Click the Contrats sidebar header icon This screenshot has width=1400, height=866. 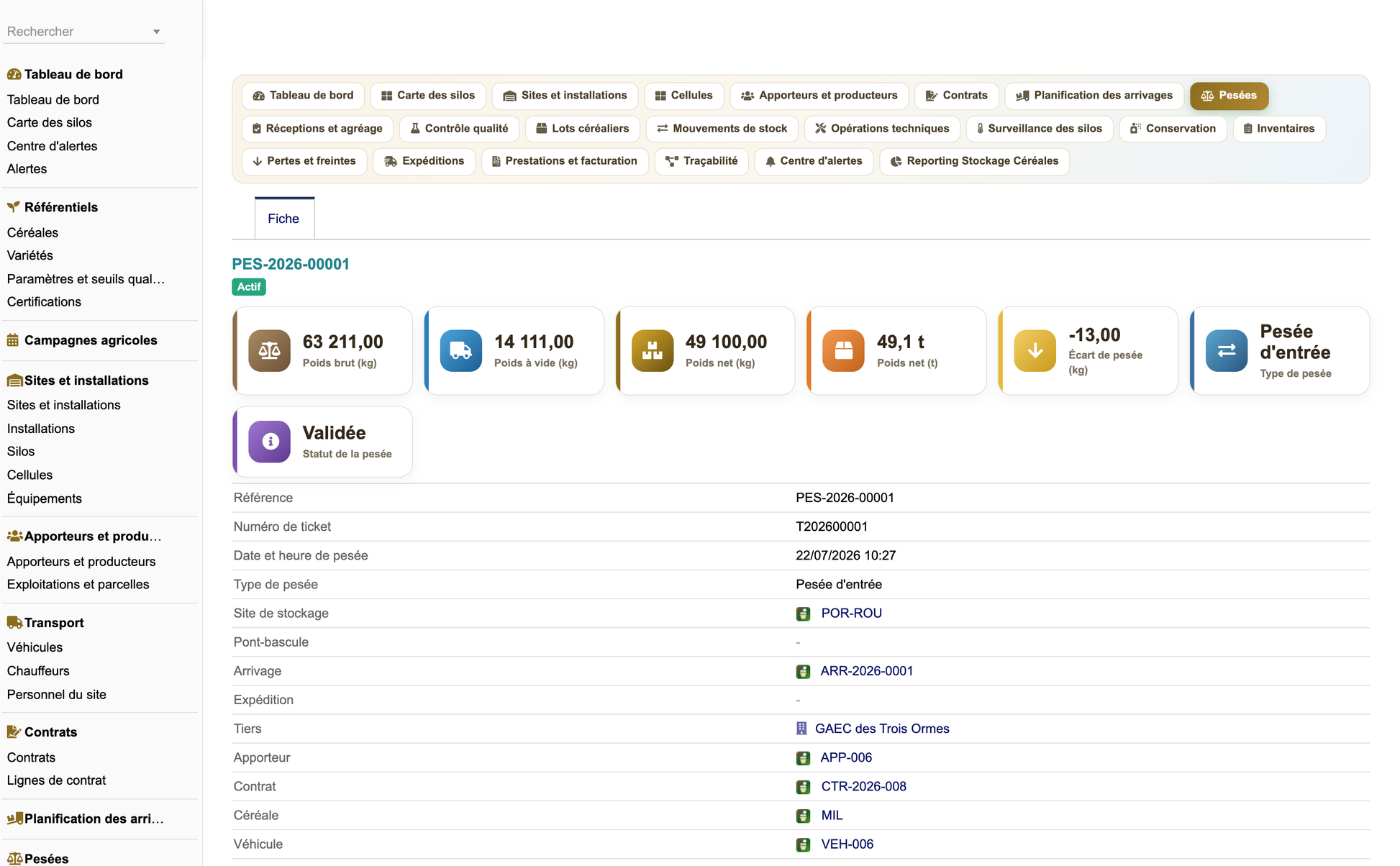(14, 731)
